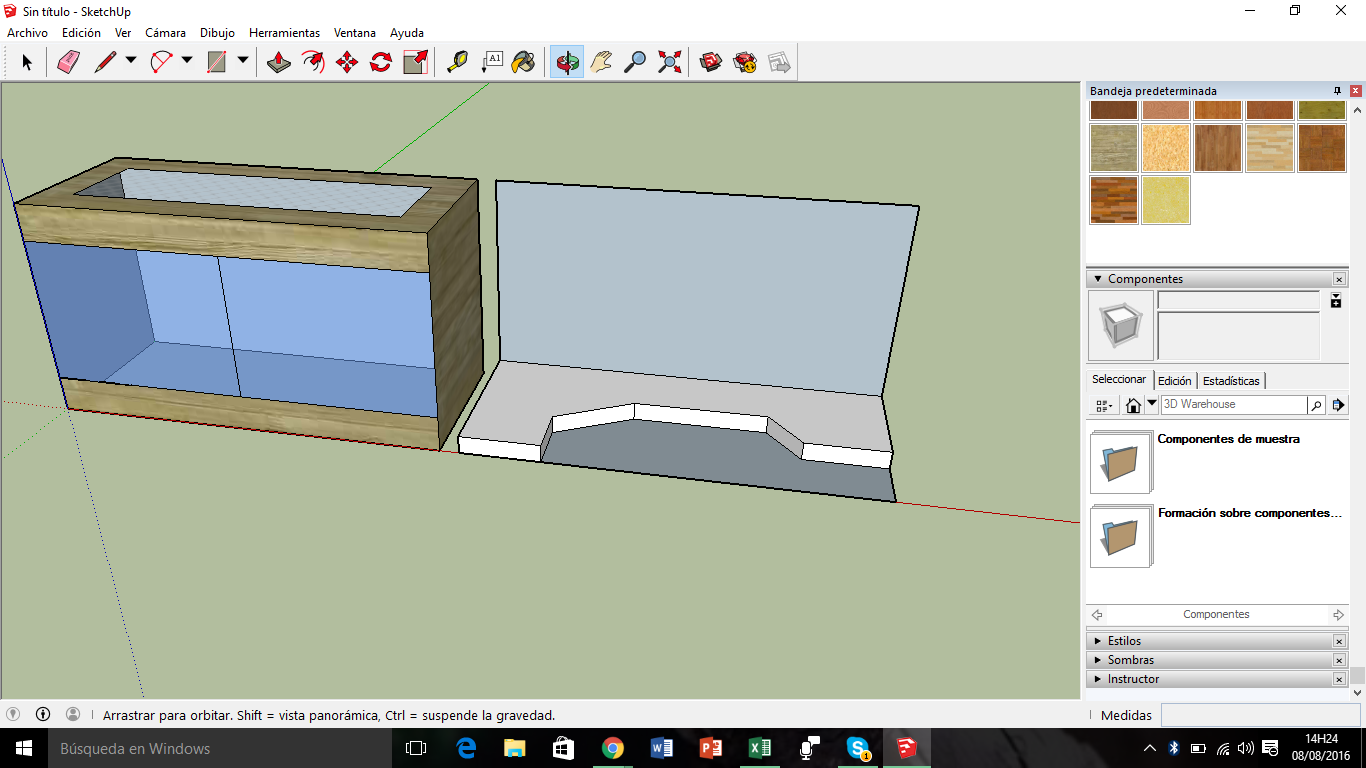Open the Herramientas menu

(284, 33)
